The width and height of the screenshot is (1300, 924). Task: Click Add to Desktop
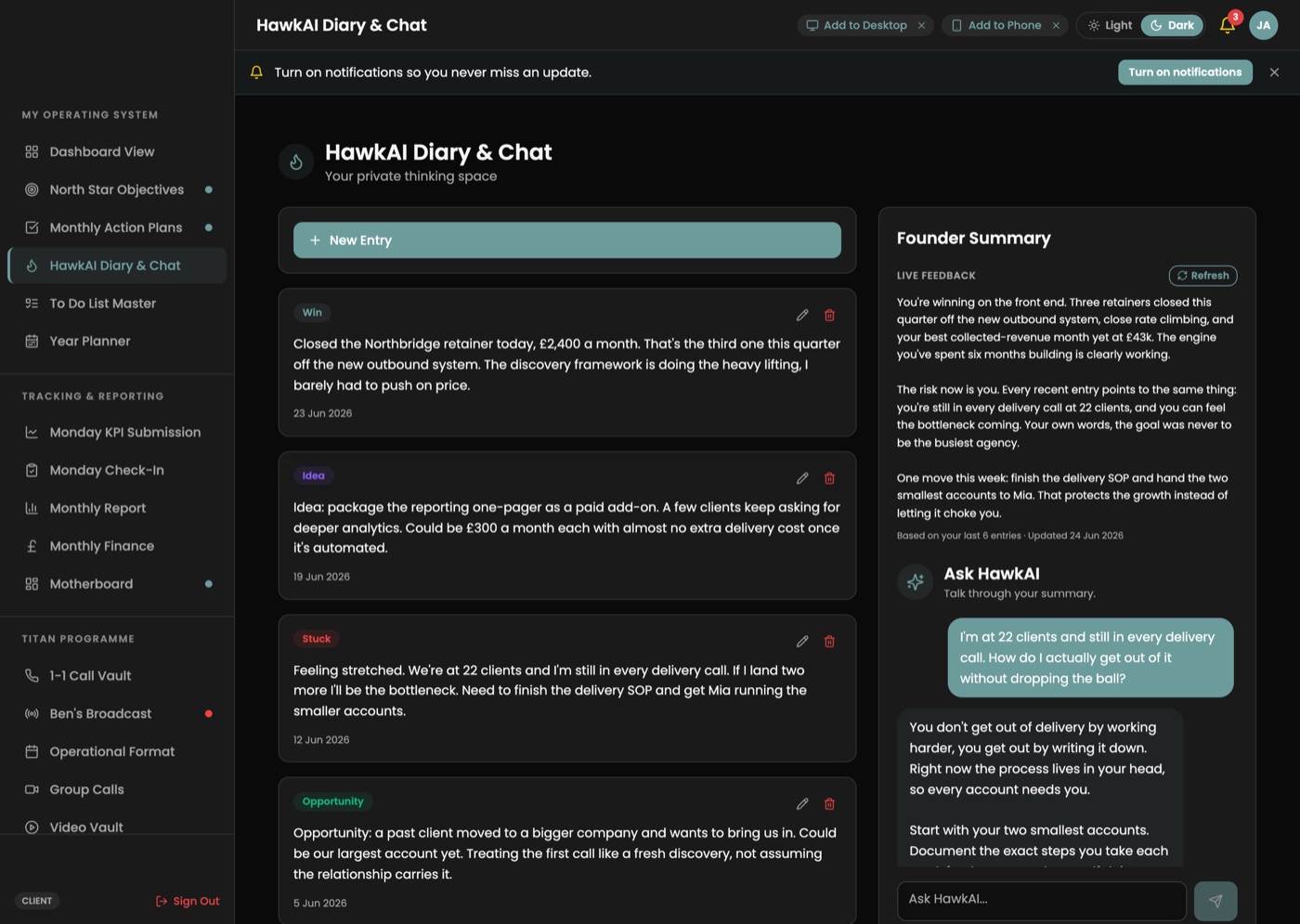(856, 25)
